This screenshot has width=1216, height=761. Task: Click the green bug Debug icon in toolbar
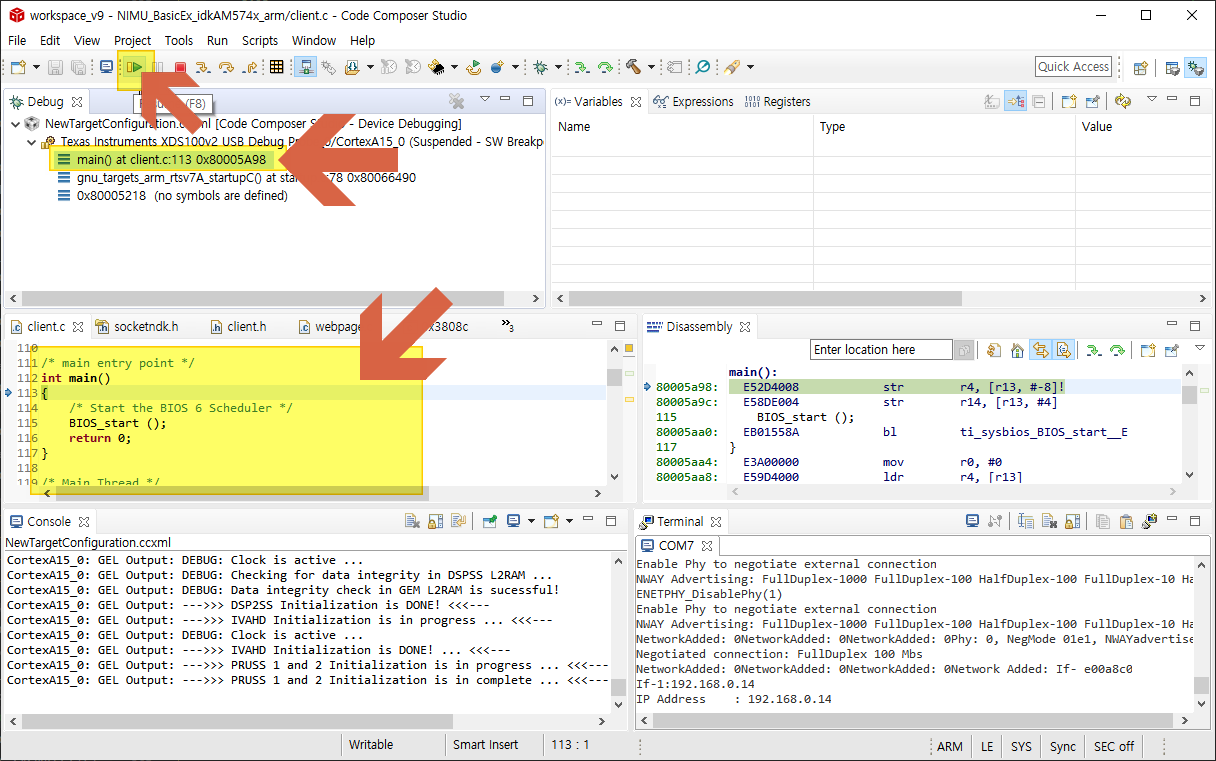click(x=541, y=67)
